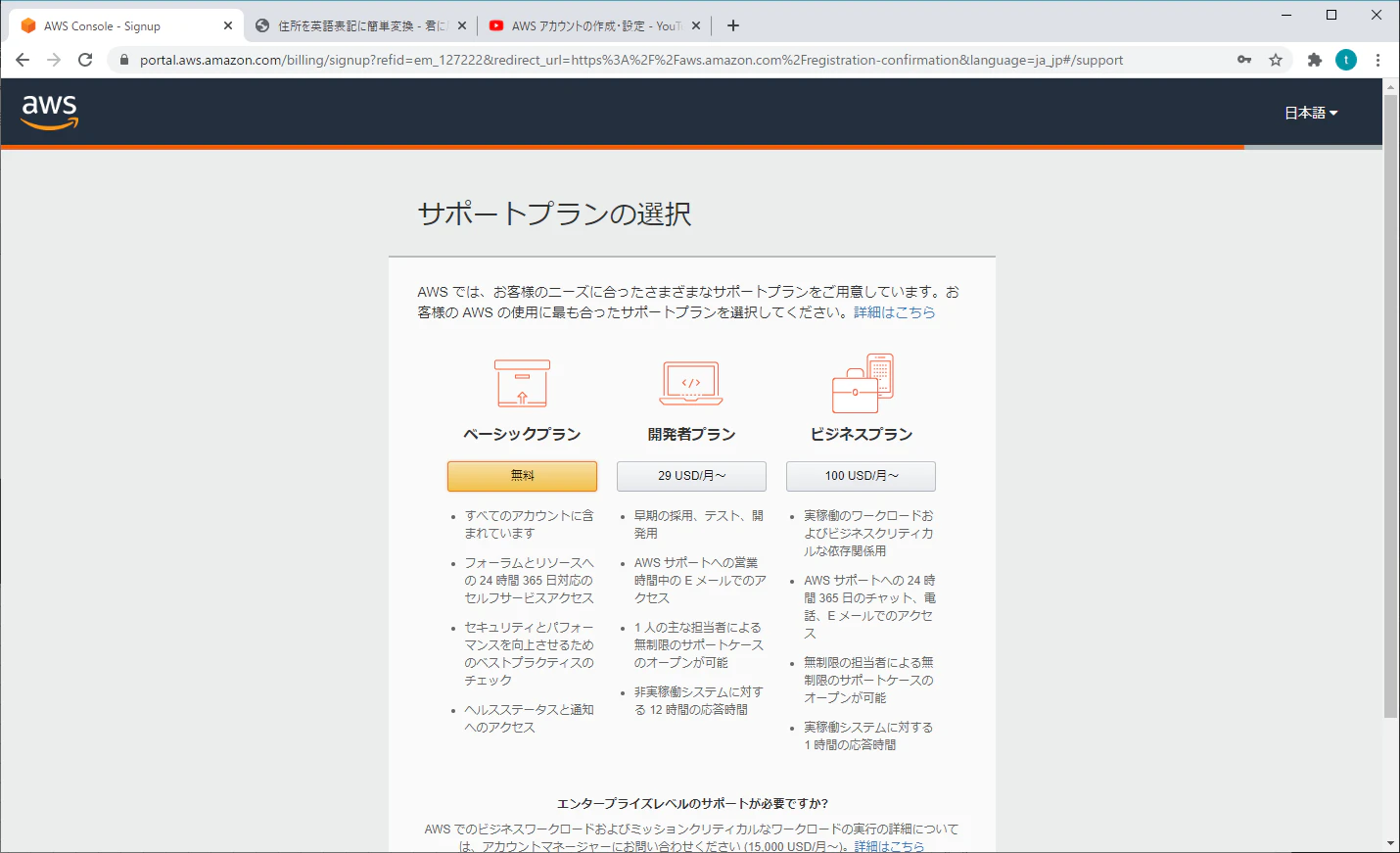Open the Chrome three-dot menu
1400x853 pixels.
(x=1377, y=60)
